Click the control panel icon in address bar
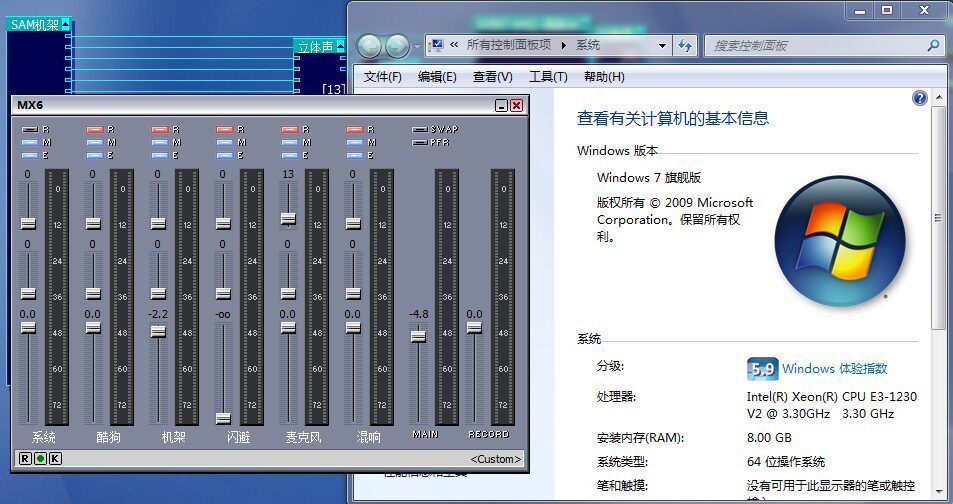 point(436,46)
